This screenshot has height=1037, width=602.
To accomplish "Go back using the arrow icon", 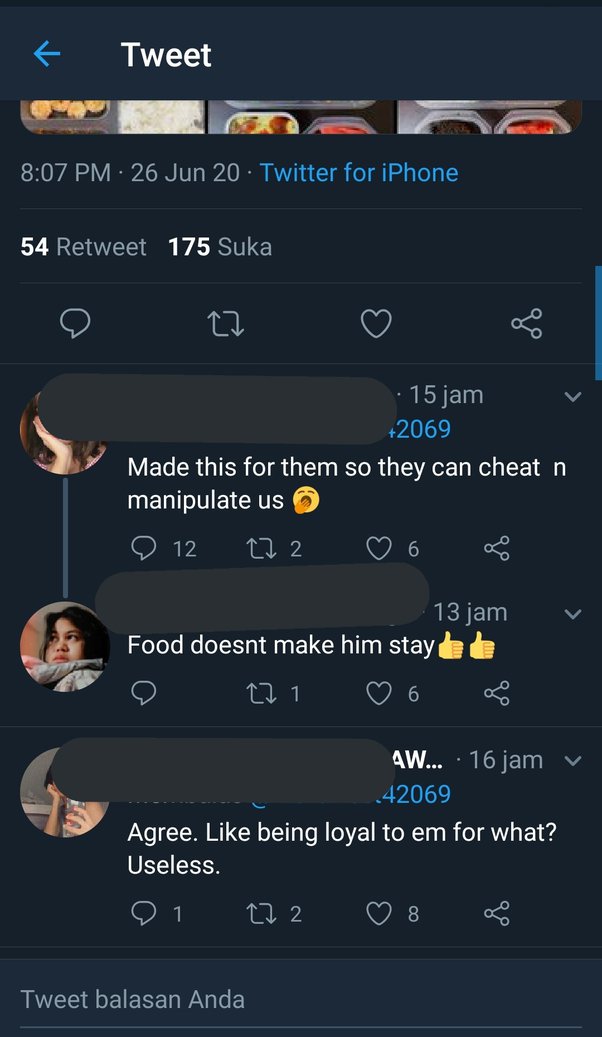I will [47, 54].
